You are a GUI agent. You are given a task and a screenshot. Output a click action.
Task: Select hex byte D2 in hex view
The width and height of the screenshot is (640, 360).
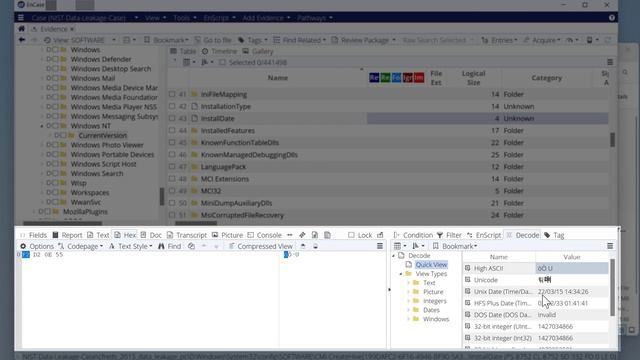click(37, 255)
